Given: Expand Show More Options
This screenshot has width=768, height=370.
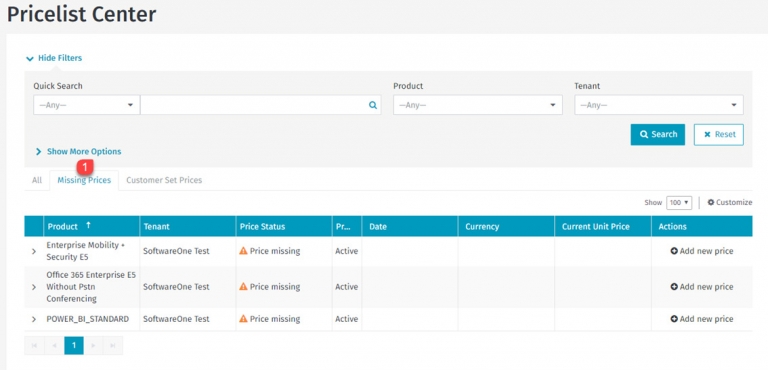Looking at the screenshot, I should tap(78, 151).
